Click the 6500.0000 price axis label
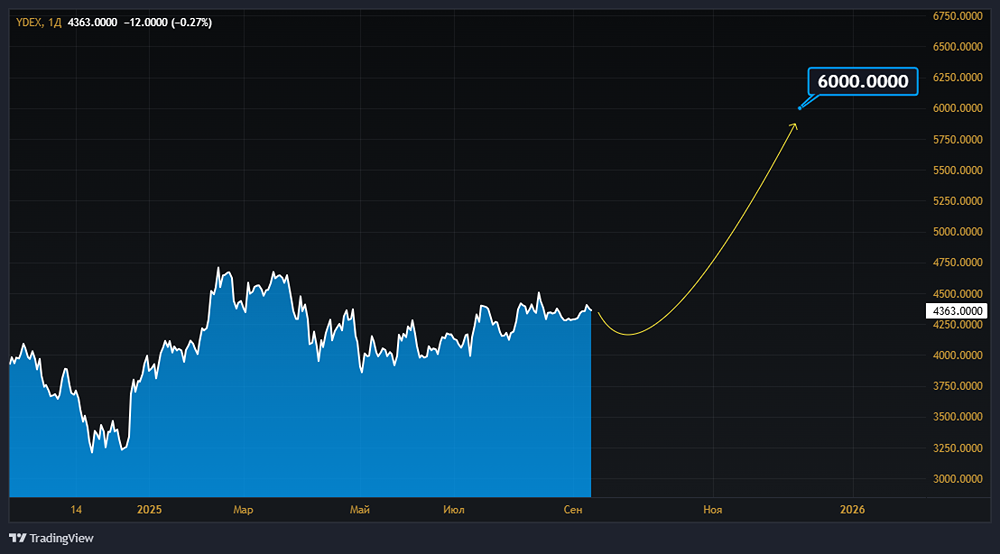 pyautogui.click(x=957, y=47)
